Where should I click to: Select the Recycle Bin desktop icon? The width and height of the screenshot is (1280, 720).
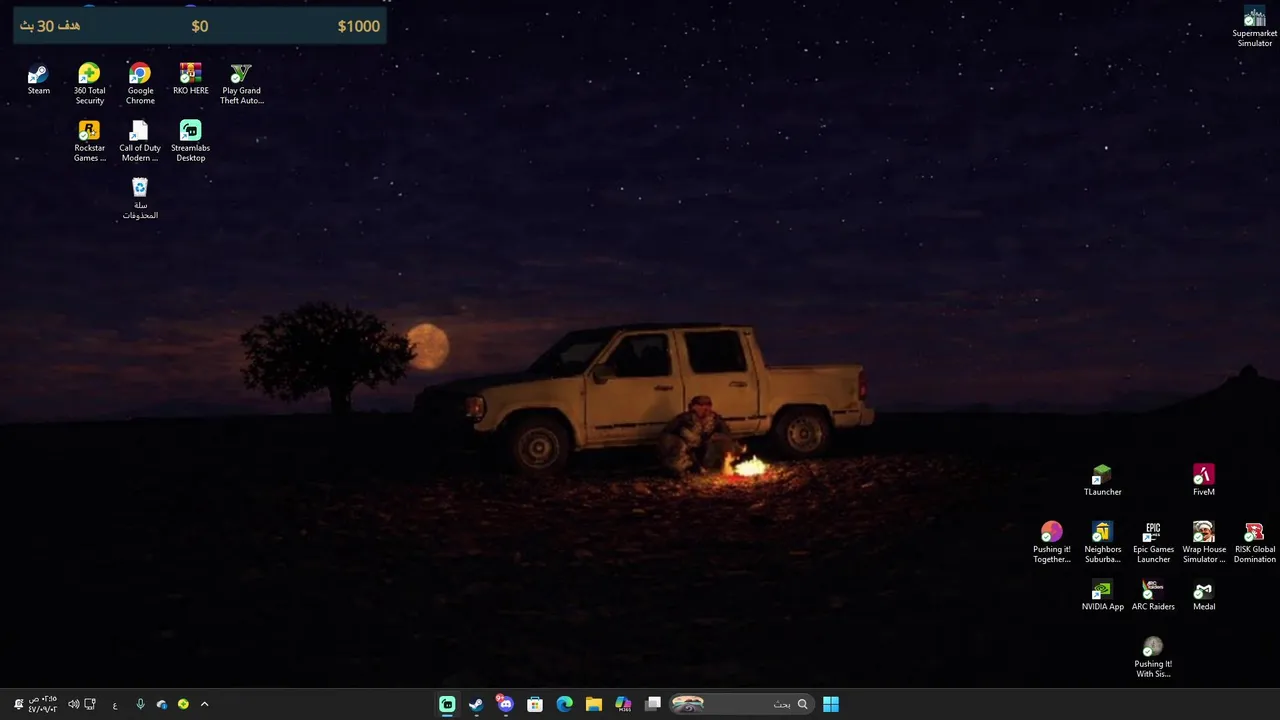tap(140, 198)
